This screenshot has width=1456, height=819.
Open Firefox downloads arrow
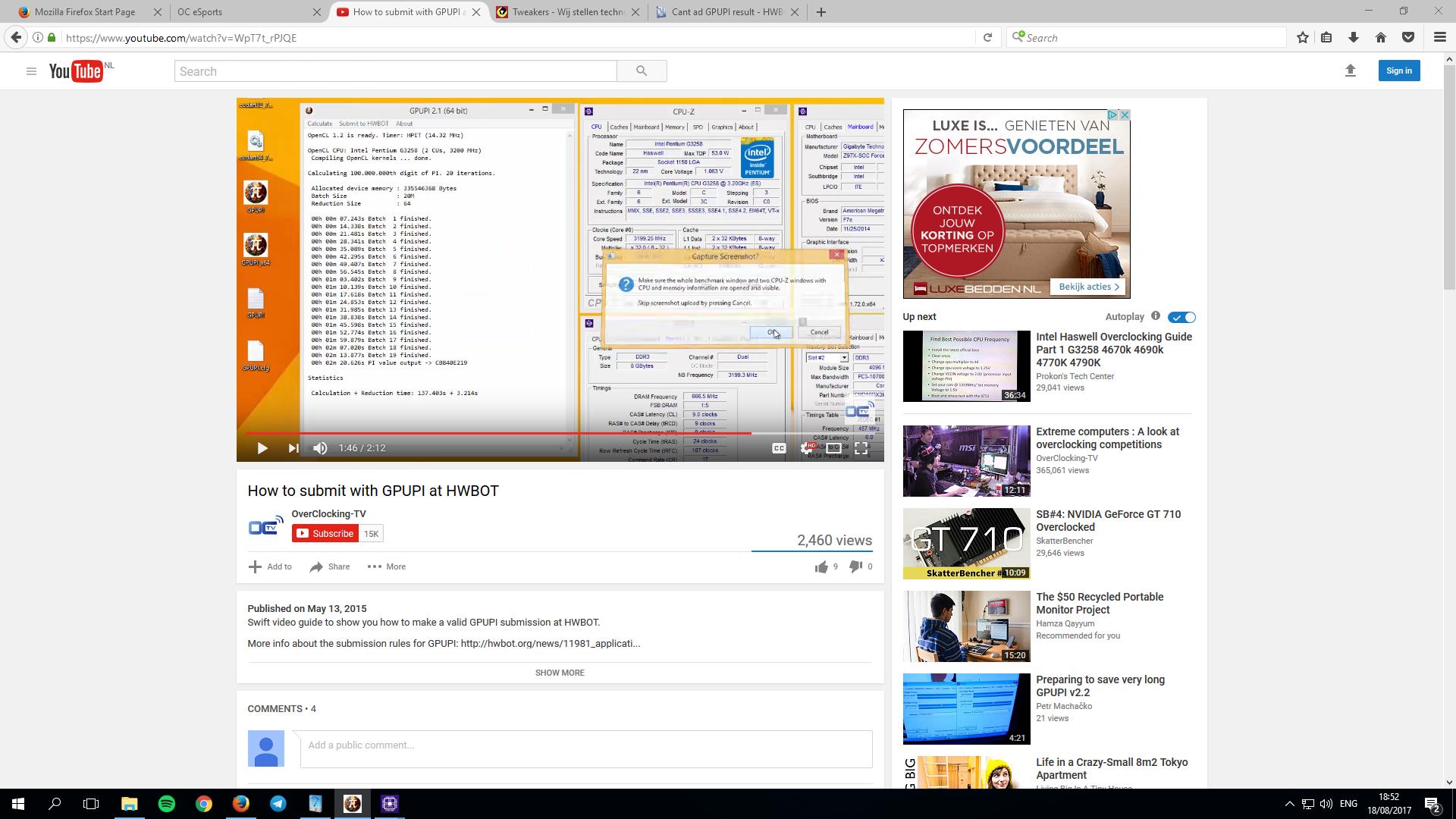(x=1353, y=37)
